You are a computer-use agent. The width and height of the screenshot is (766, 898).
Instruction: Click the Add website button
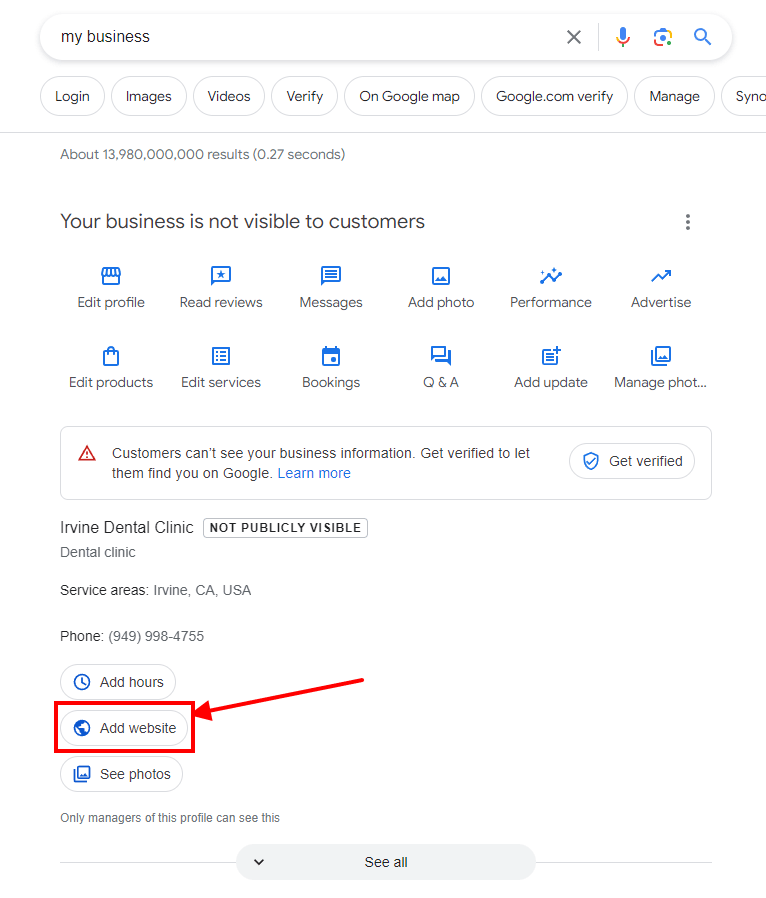click(x=124, y=727)
